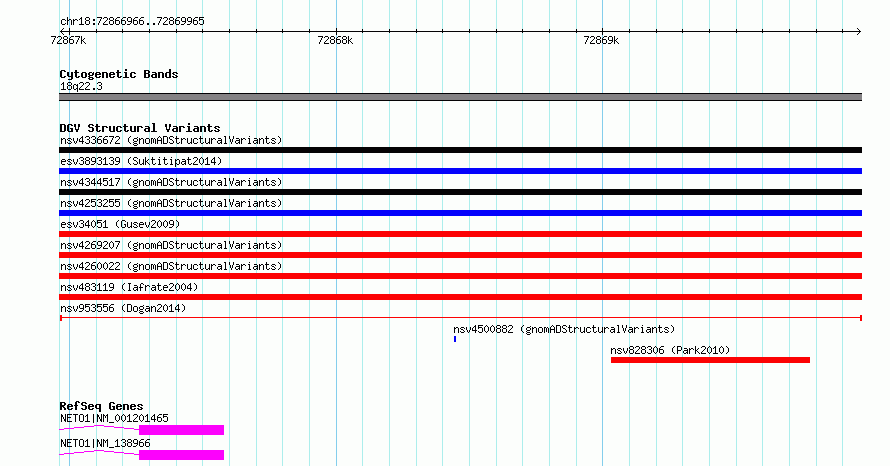Image resolution: width=890 pixels, height=466 pixels.
Task: Click the red bar for nsv483119
Action: pos(460,297)
